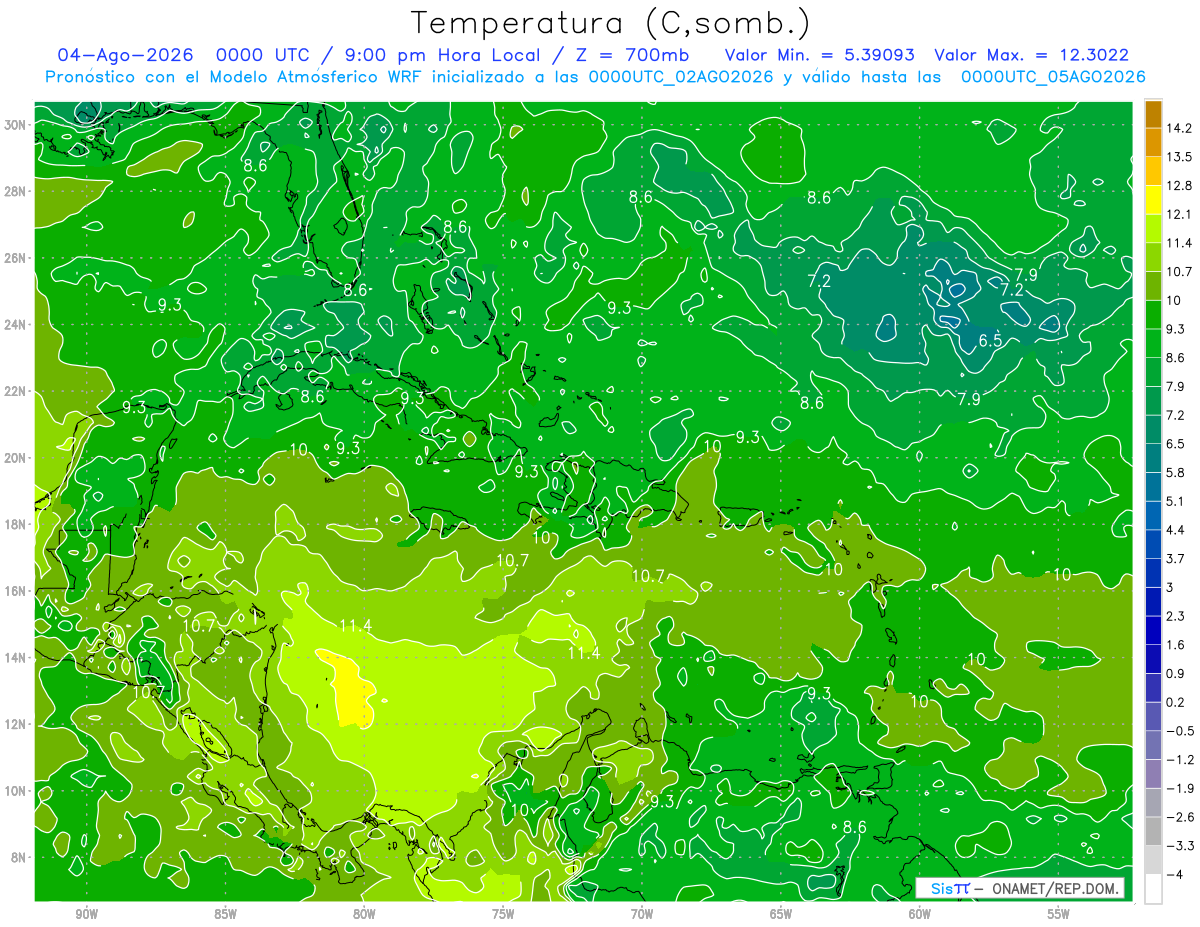Click the bright yellow warmest patch on map
1200x927 pixels.
pos(350,688)
